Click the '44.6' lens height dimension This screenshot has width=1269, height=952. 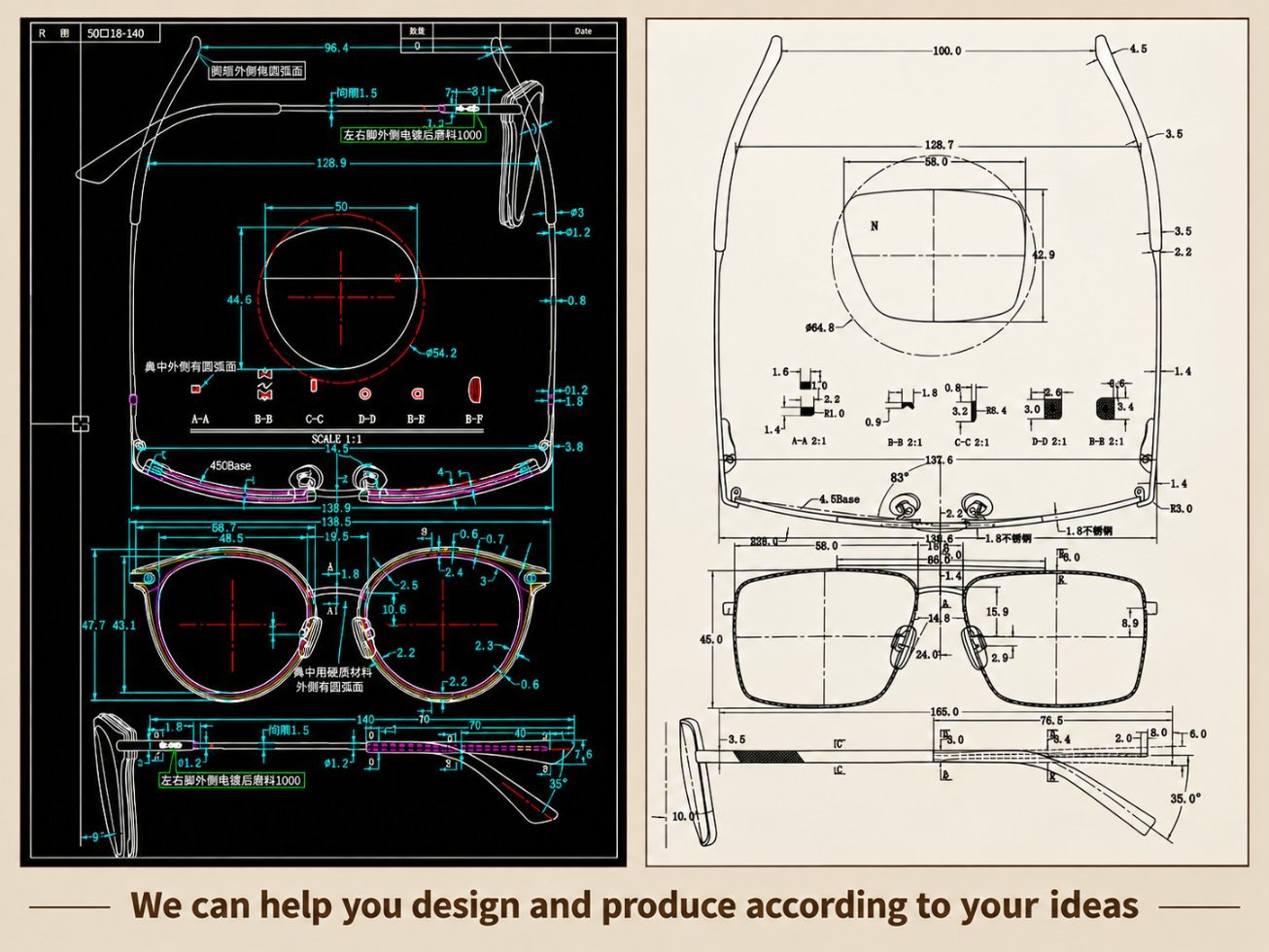pyautogui.click(x=239, y=300)
